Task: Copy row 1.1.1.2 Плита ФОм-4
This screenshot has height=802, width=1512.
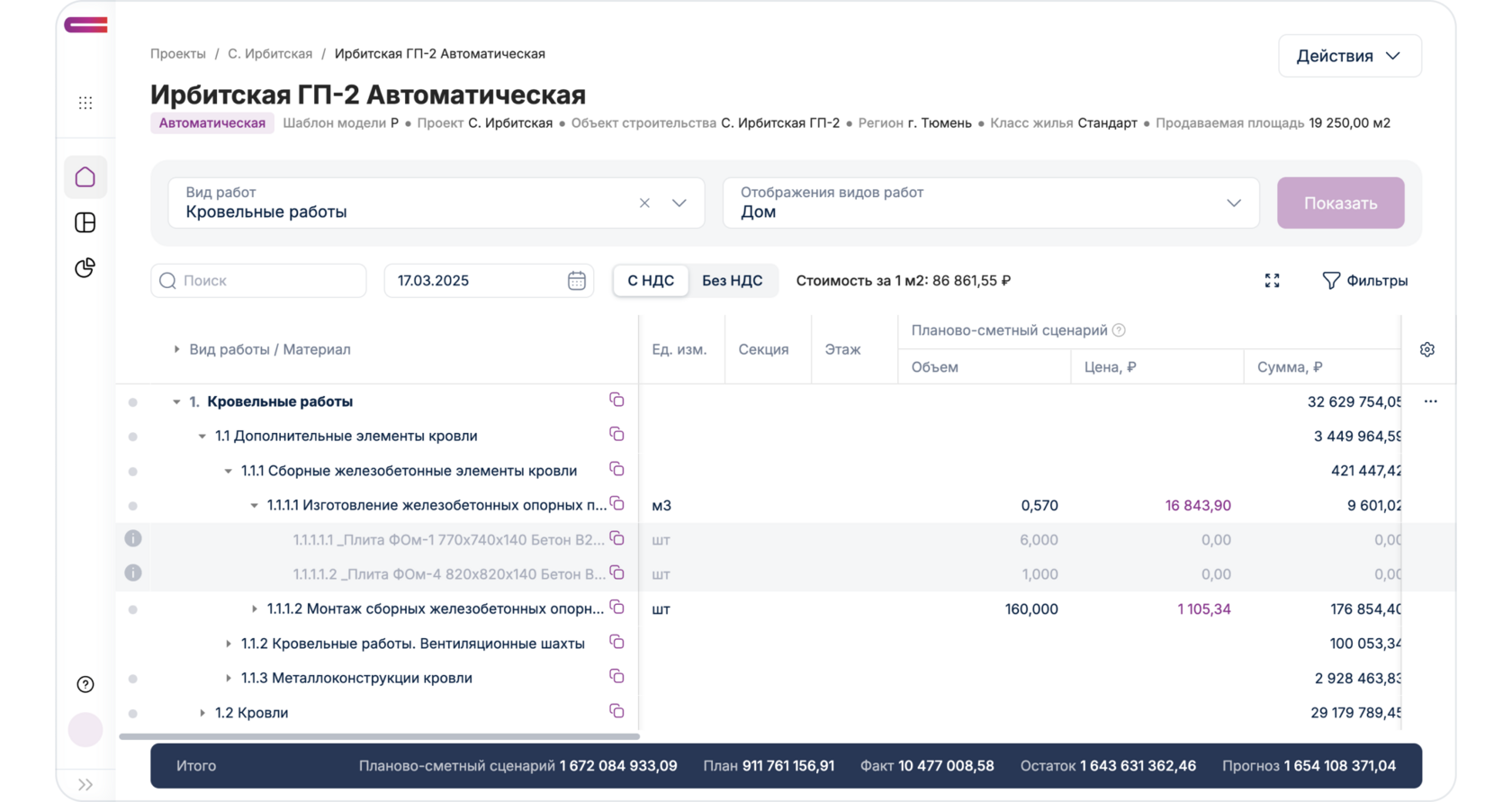Action: [616, 572]
